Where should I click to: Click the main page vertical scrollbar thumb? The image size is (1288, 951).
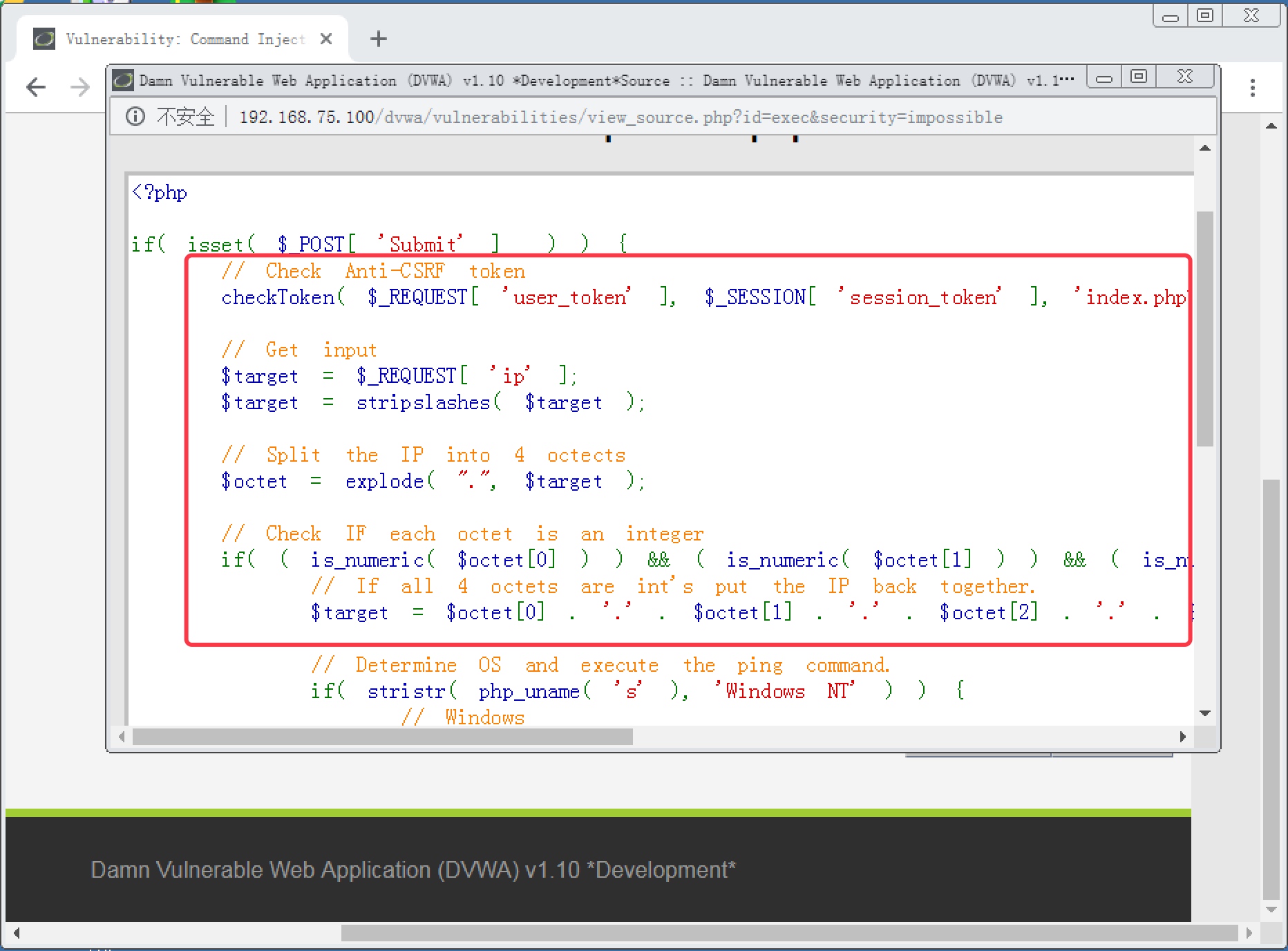[1271, 690]
